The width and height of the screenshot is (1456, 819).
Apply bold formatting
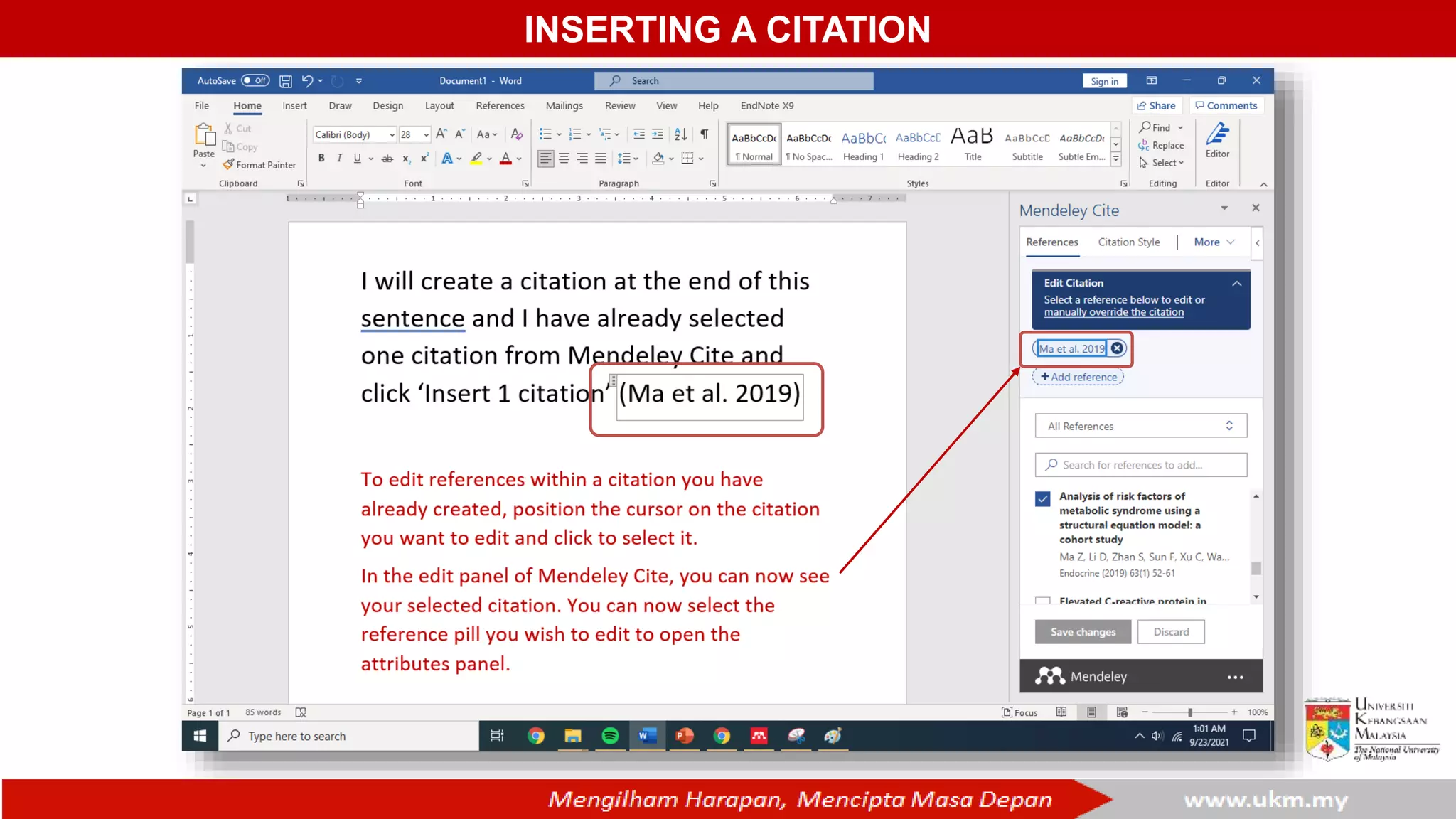click(x=321, y=158)
